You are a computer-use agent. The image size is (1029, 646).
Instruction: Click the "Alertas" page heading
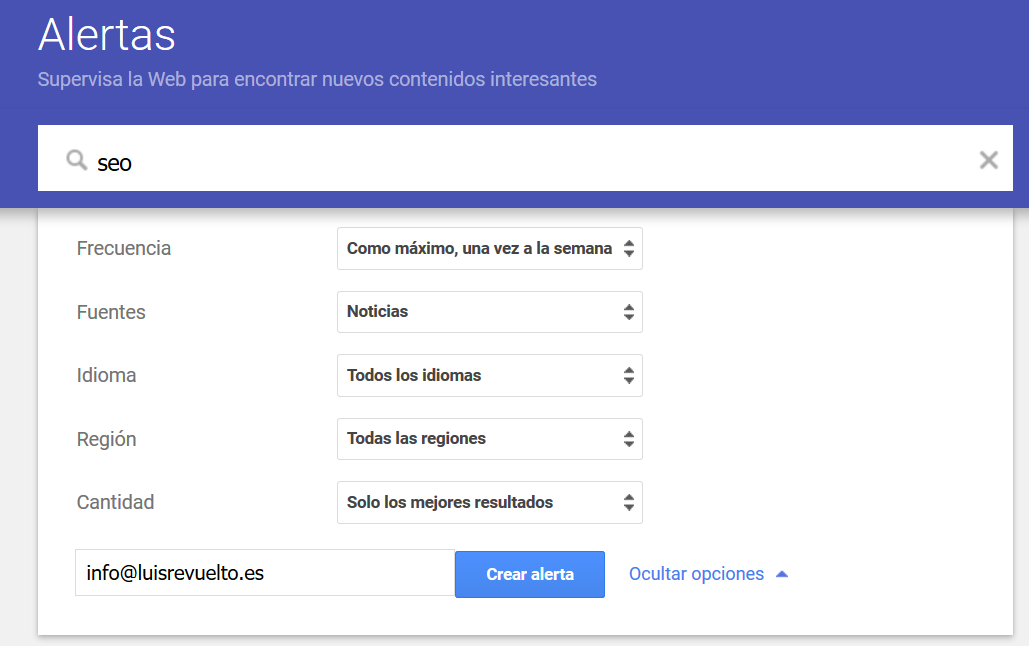107,35
